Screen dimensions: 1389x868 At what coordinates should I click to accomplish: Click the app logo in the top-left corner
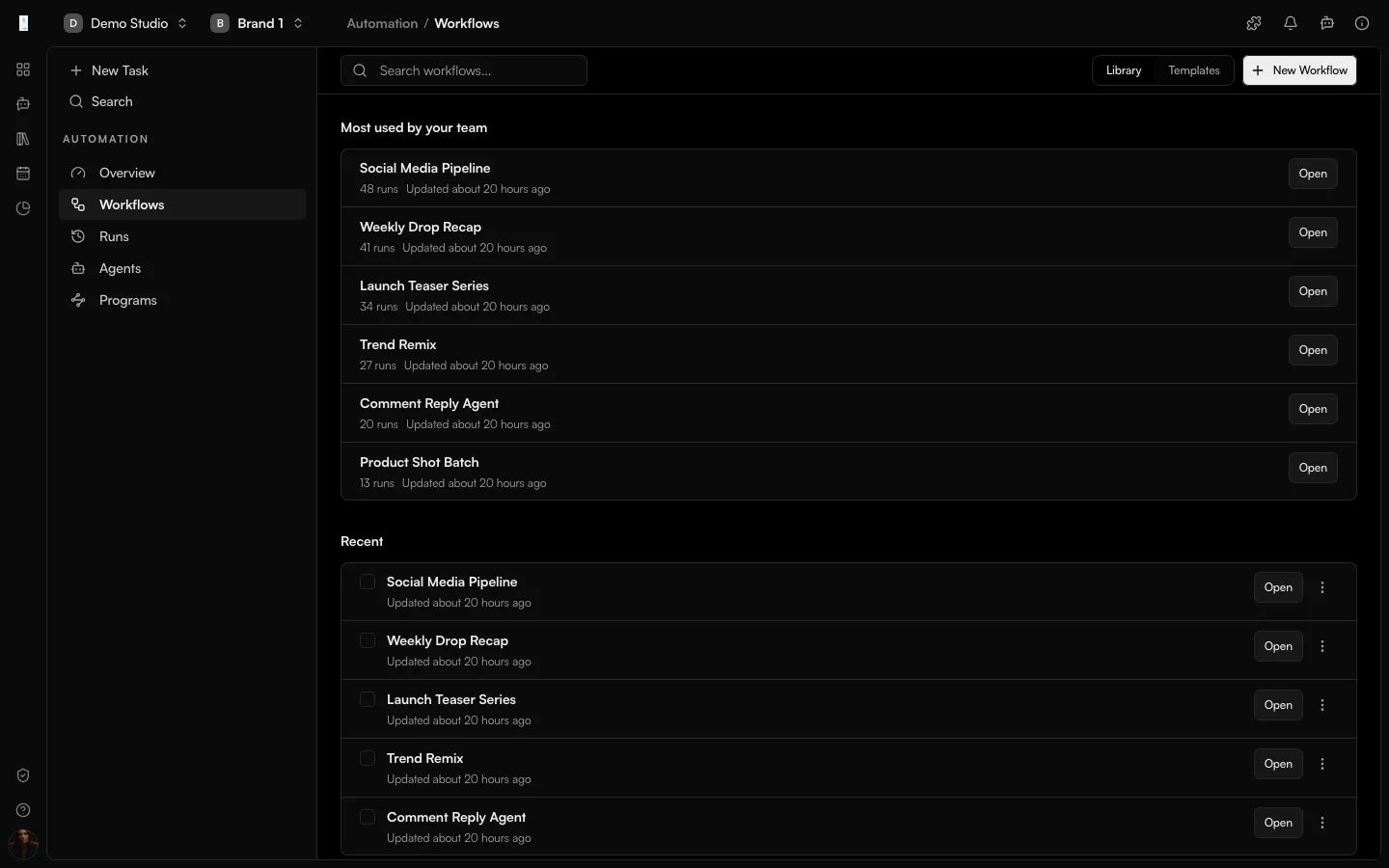(24, 23)
